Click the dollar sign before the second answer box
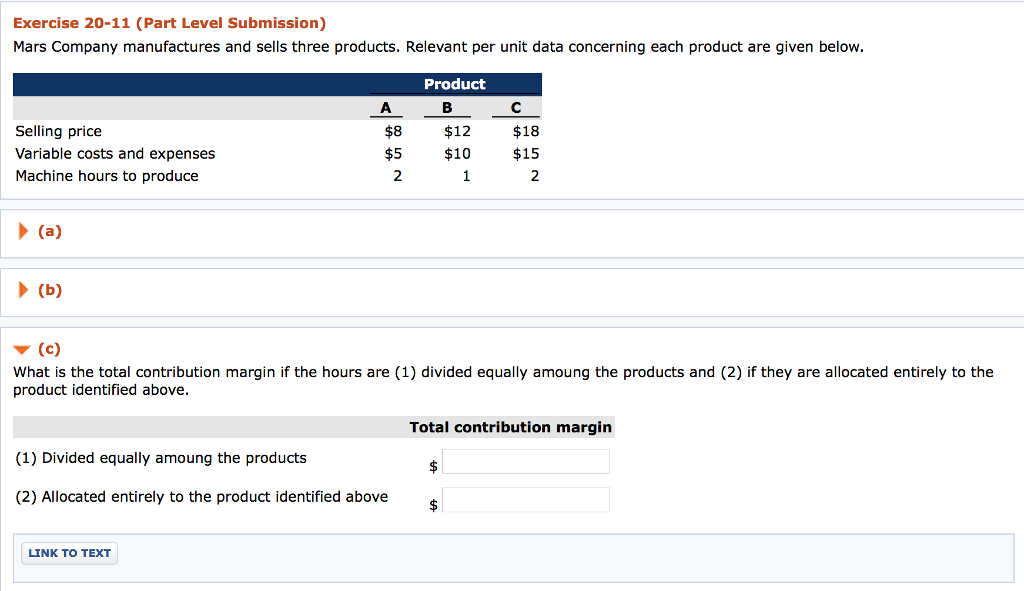Image resolution: width=1024 pixels, height=591 pixels. pyautogui.click(x=434, y=504)
